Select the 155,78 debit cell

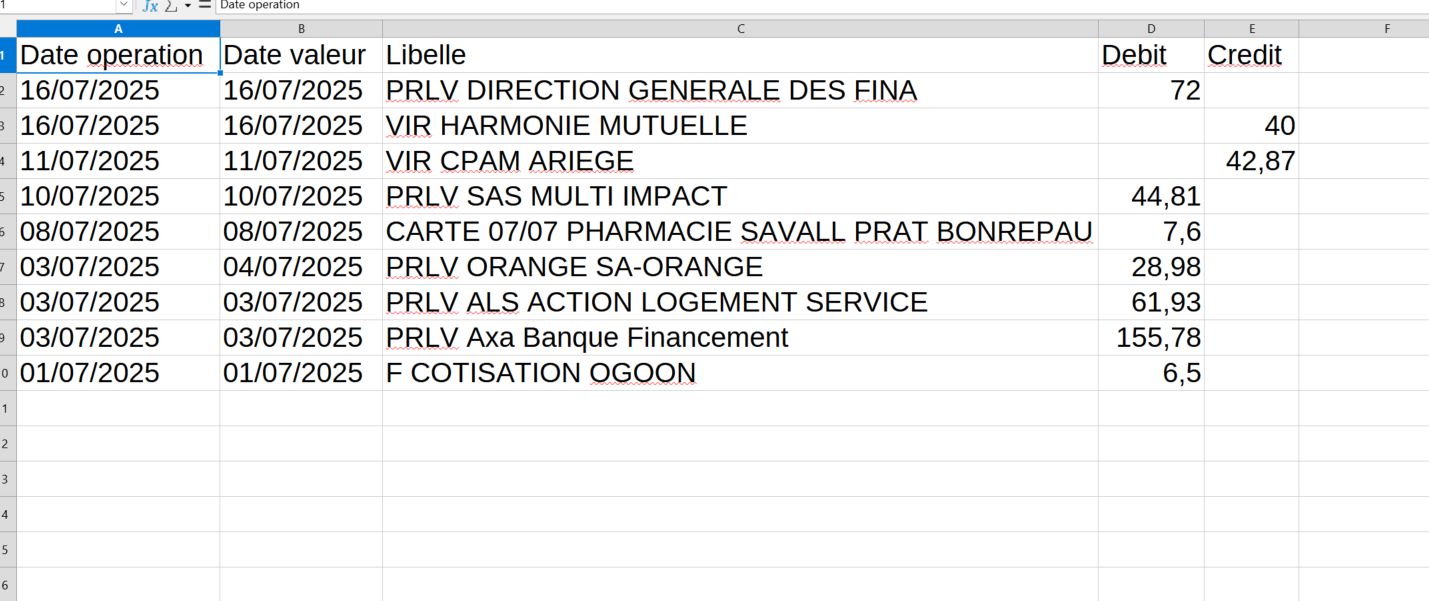(x=1151, y=338)
